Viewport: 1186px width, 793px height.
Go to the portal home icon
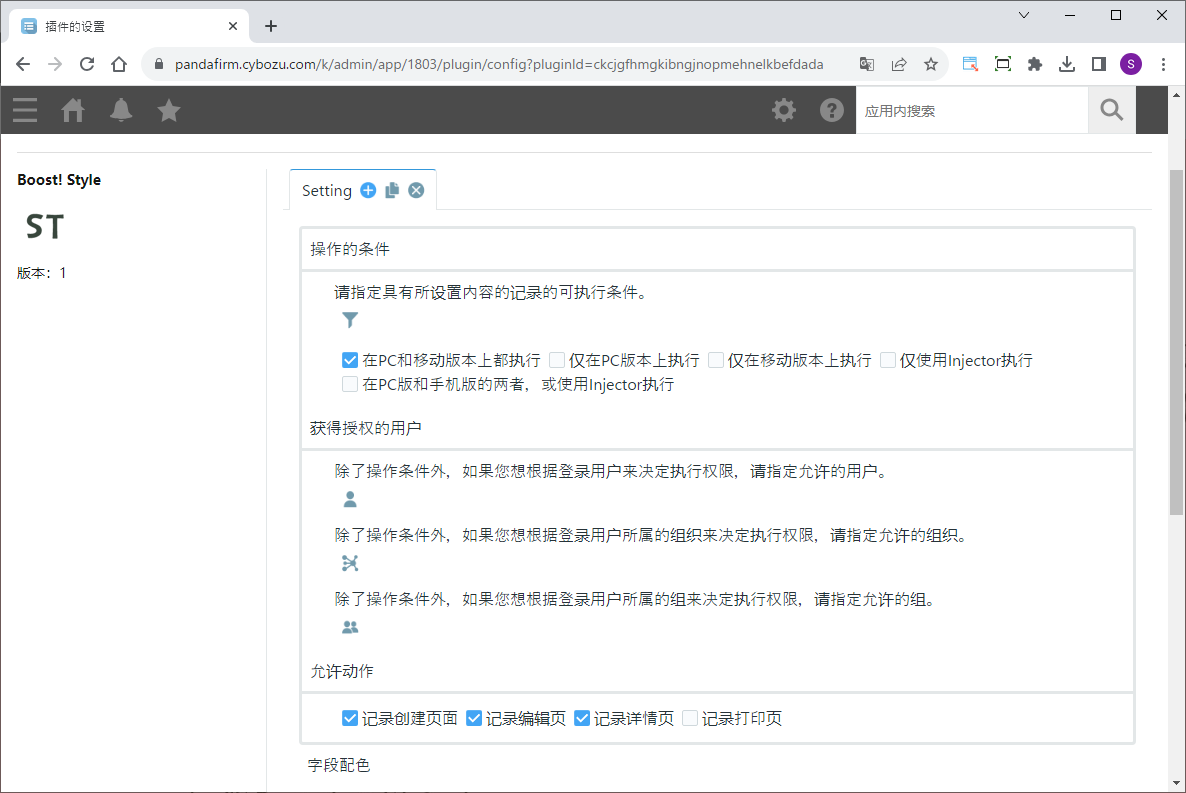[73, 110]
